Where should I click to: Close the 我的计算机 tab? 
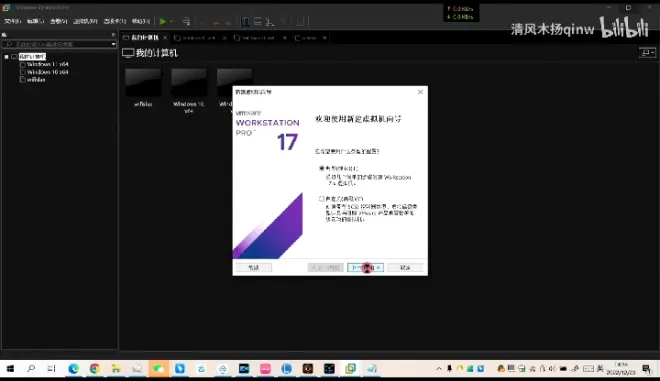coord(165,37)
